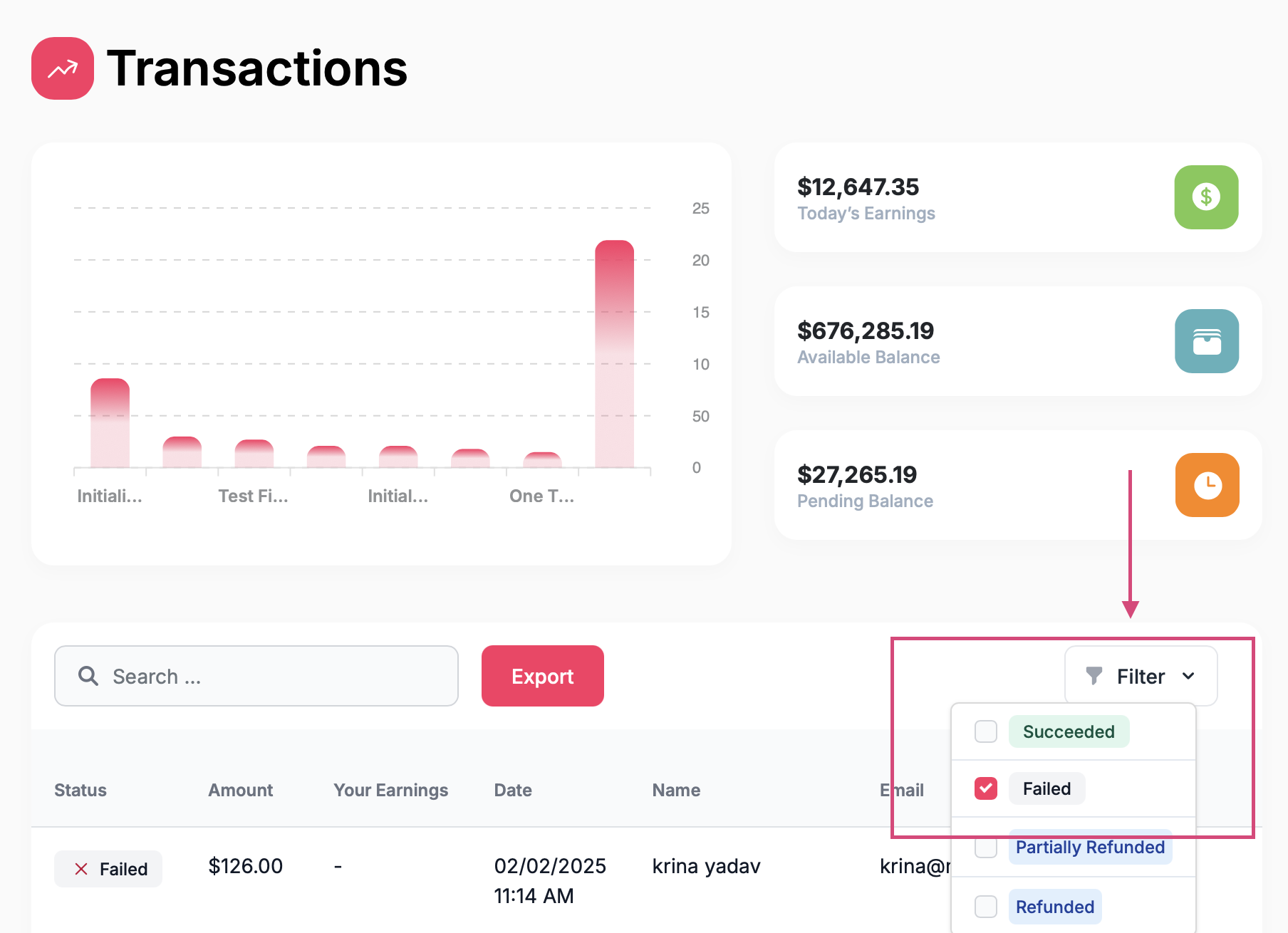Tick the Refunded filter checkbox
The width and height of the screenshot is (1288, 933).
pos(986,907)
